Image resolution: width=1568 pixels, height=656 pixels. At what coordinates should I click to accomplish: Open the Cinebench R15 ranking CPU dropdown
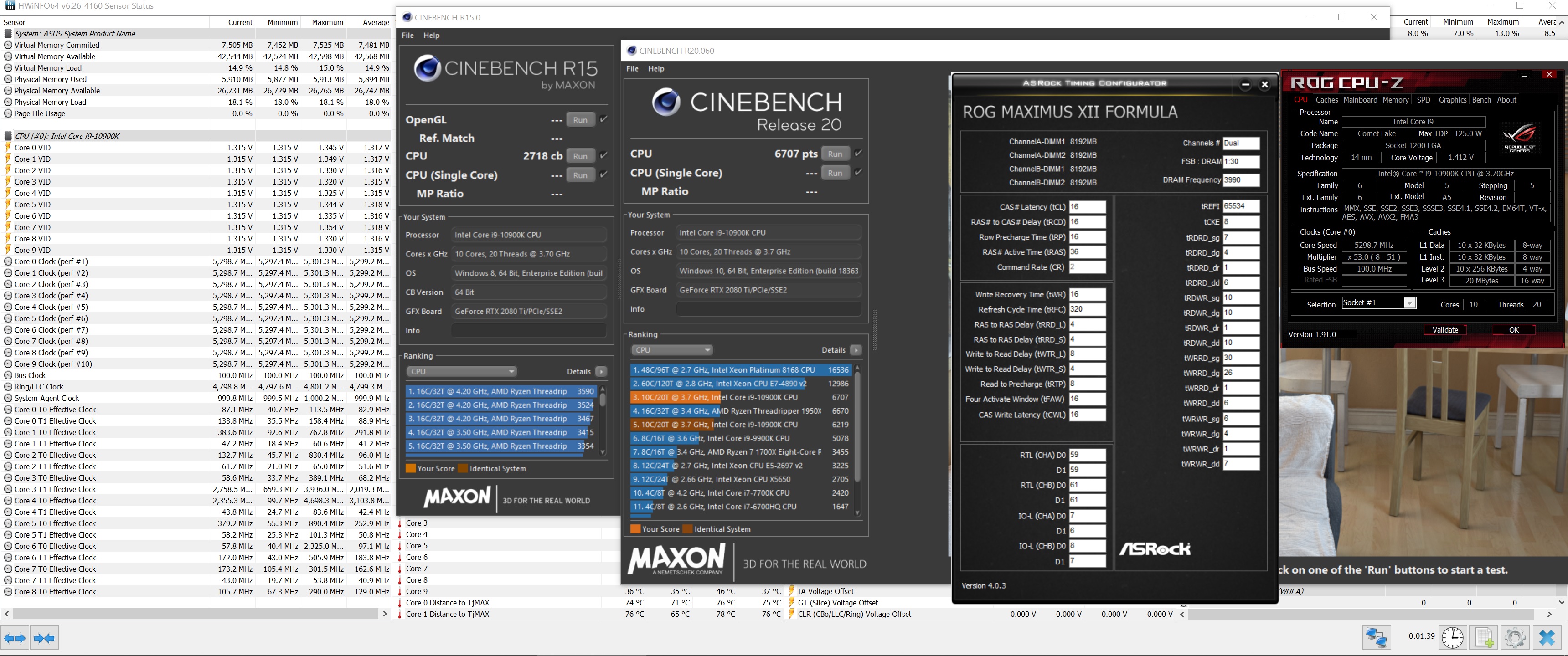[461, 371]
